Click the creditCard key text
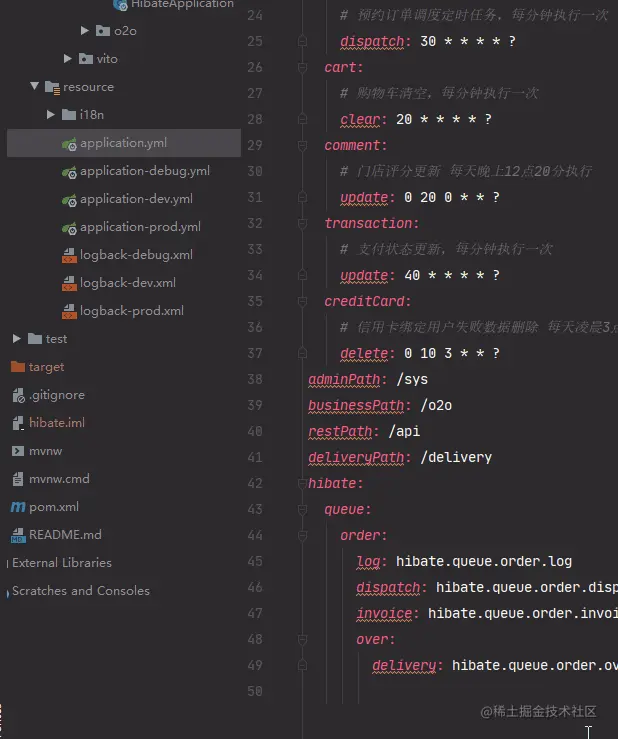The width and height of the screenshot is (618, 739). click(x=364, y=302)
